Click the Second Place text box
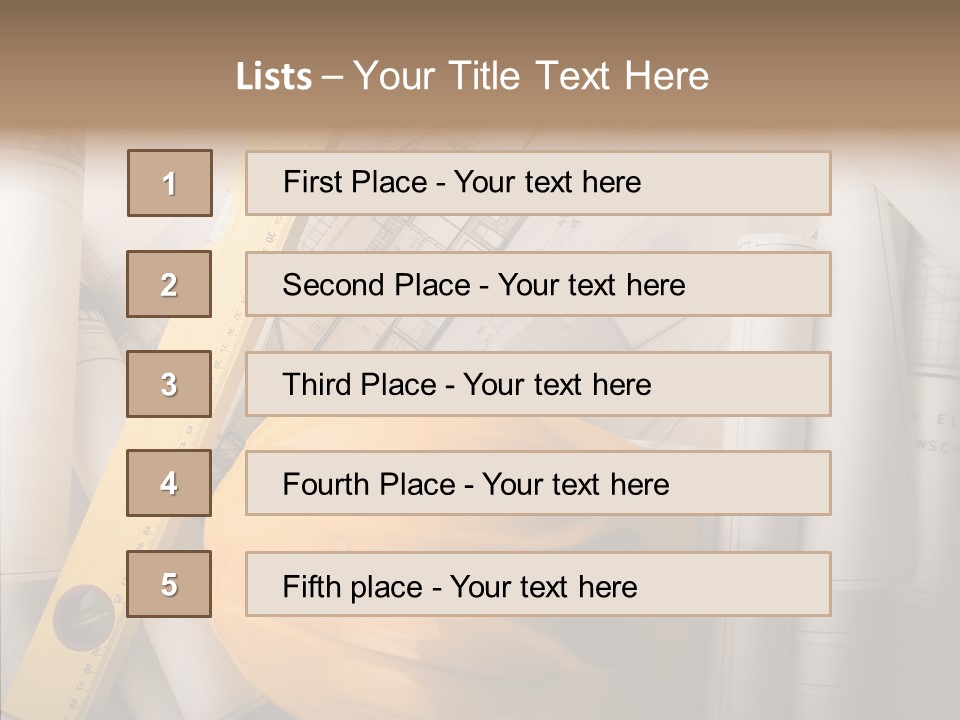Image resolution: width=960 pixels, height=720 pixels. click(x=538, y=284)
